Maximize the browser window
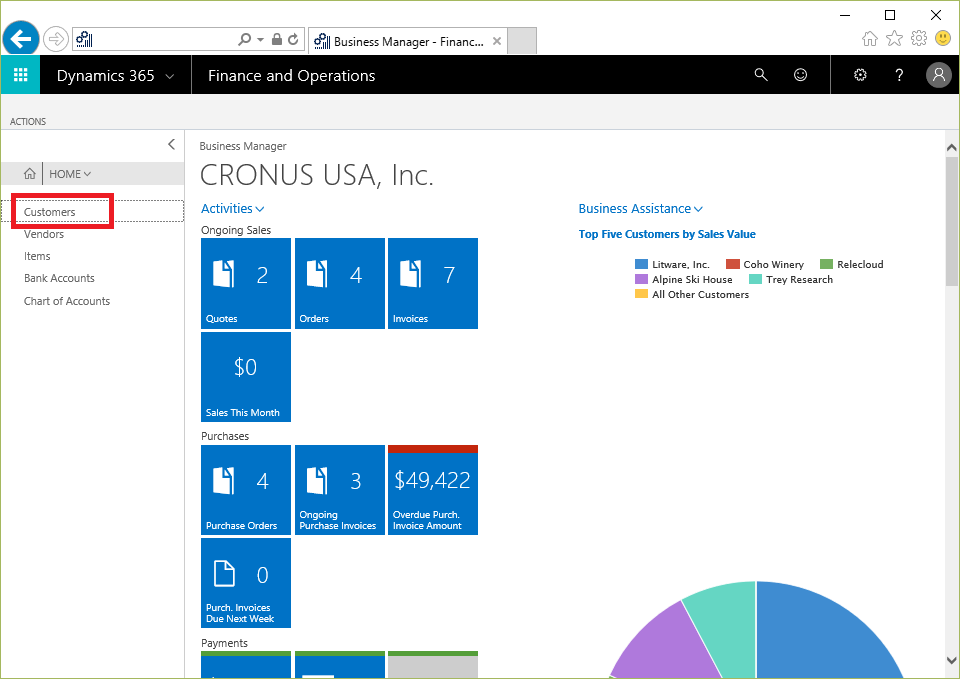Screen dimensions: 960x679 pyautogui.click(x=890, y=15)
